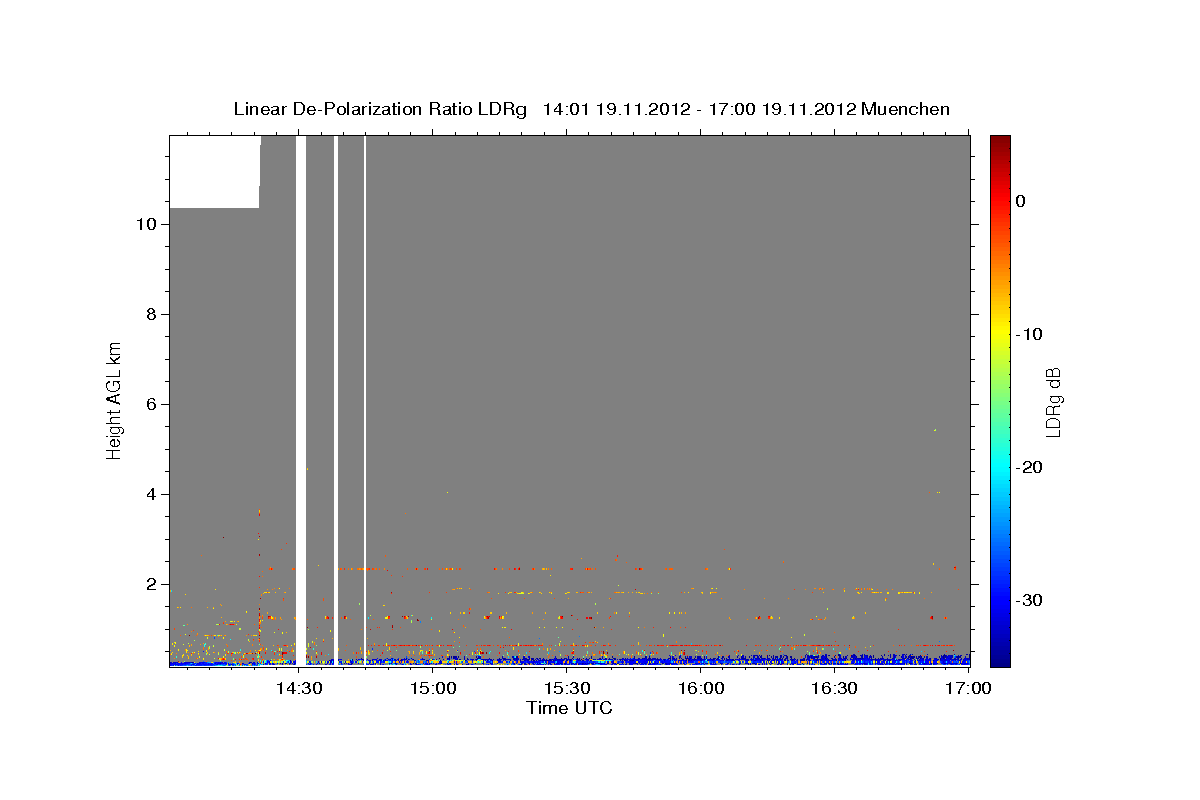This screenshot has height=800, width=1200.
Task: Click the 15:00 time tick label
Action: click(x=434, y=688)
